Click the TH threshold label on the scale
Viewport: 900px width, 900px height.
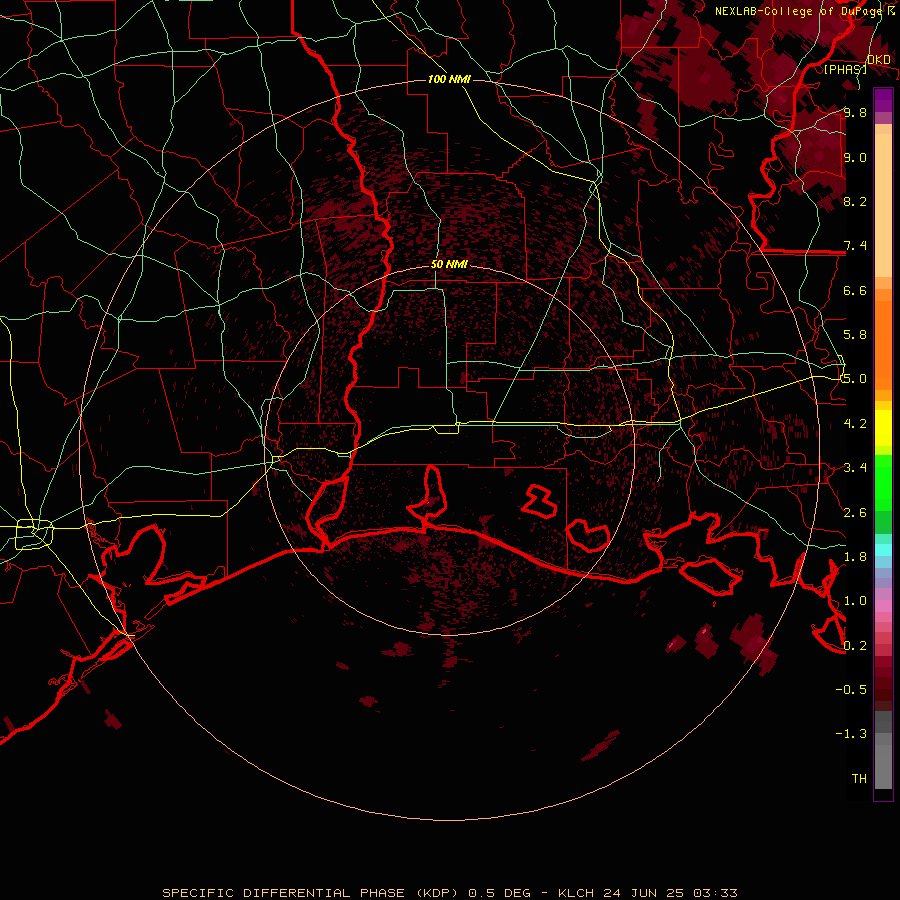[859, 779]
